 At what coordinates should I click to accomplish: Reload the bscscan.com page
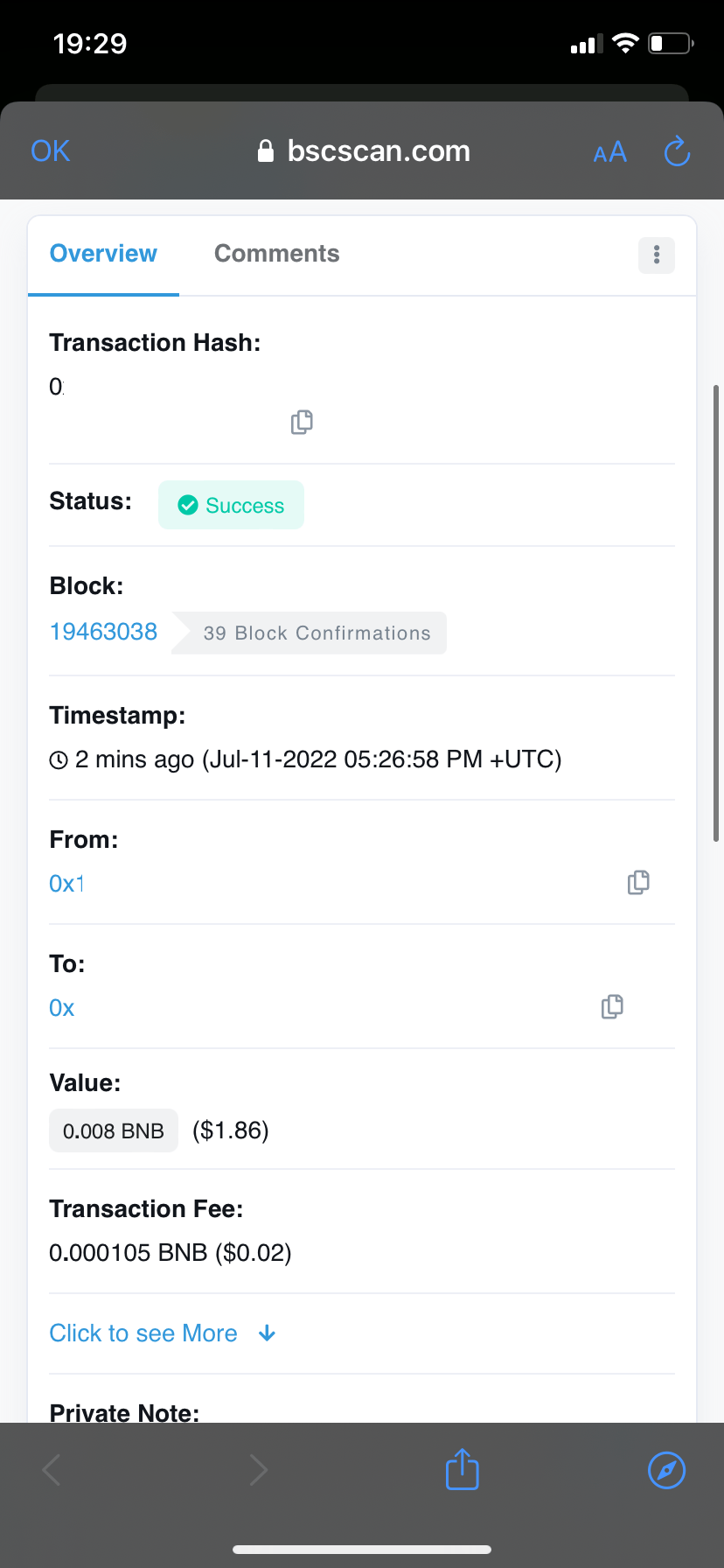click(x=677, y=151)
